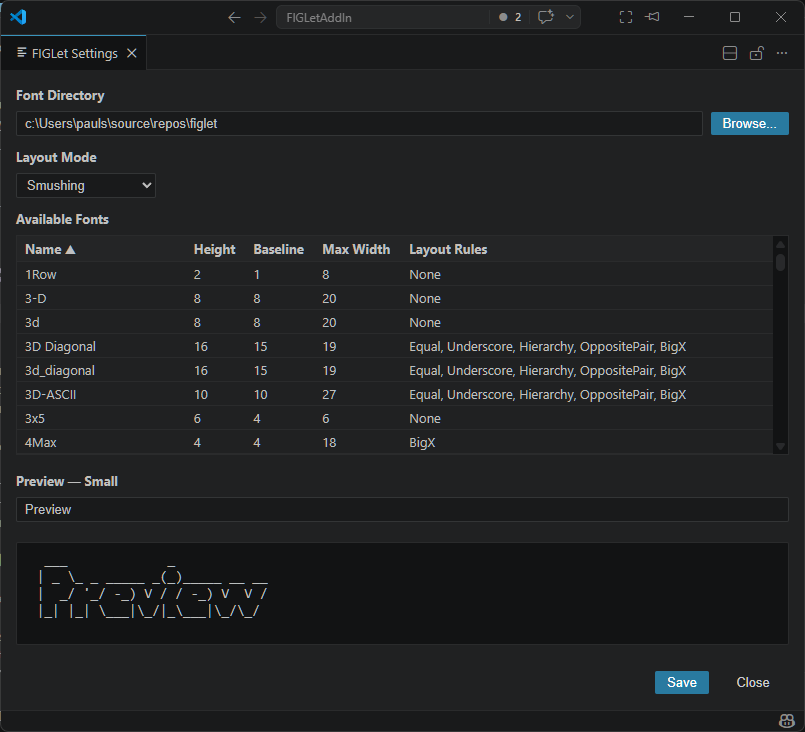Screen dimensions: 805x732
Task: Open Copilot status icon in status bar
Action: pyautogui.click(x=787, y=721)
